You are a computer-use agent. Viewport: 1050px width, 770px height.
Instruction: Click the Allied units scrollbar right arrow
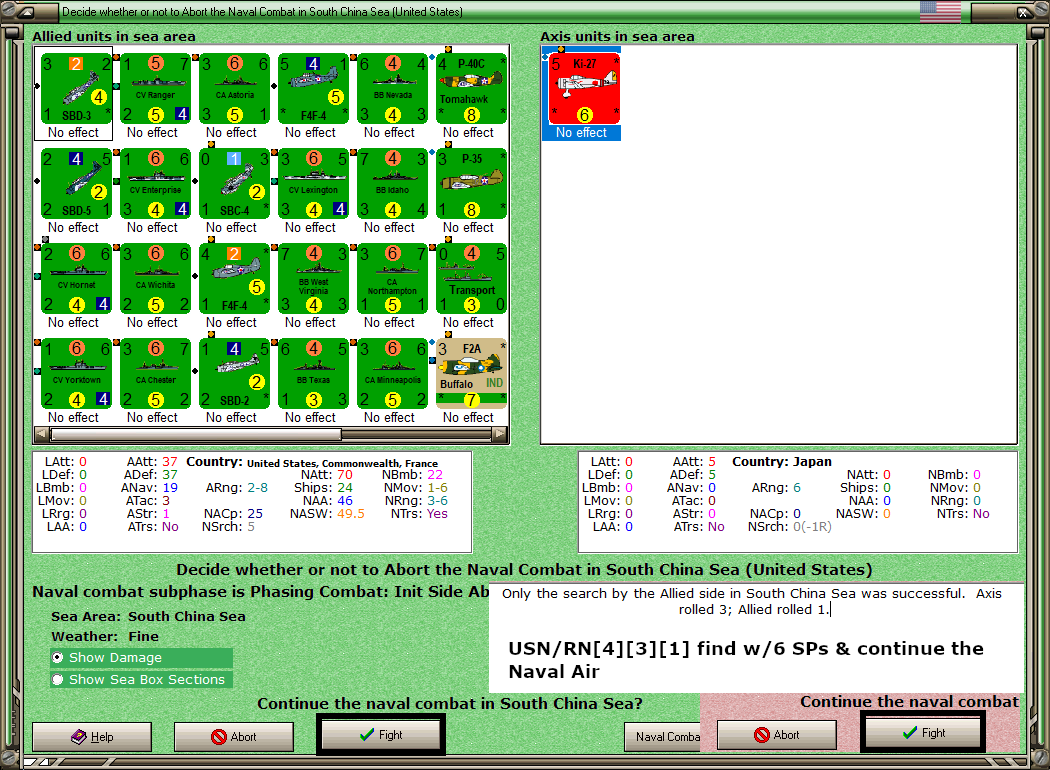pyautogui.click(x=500, y=435)
